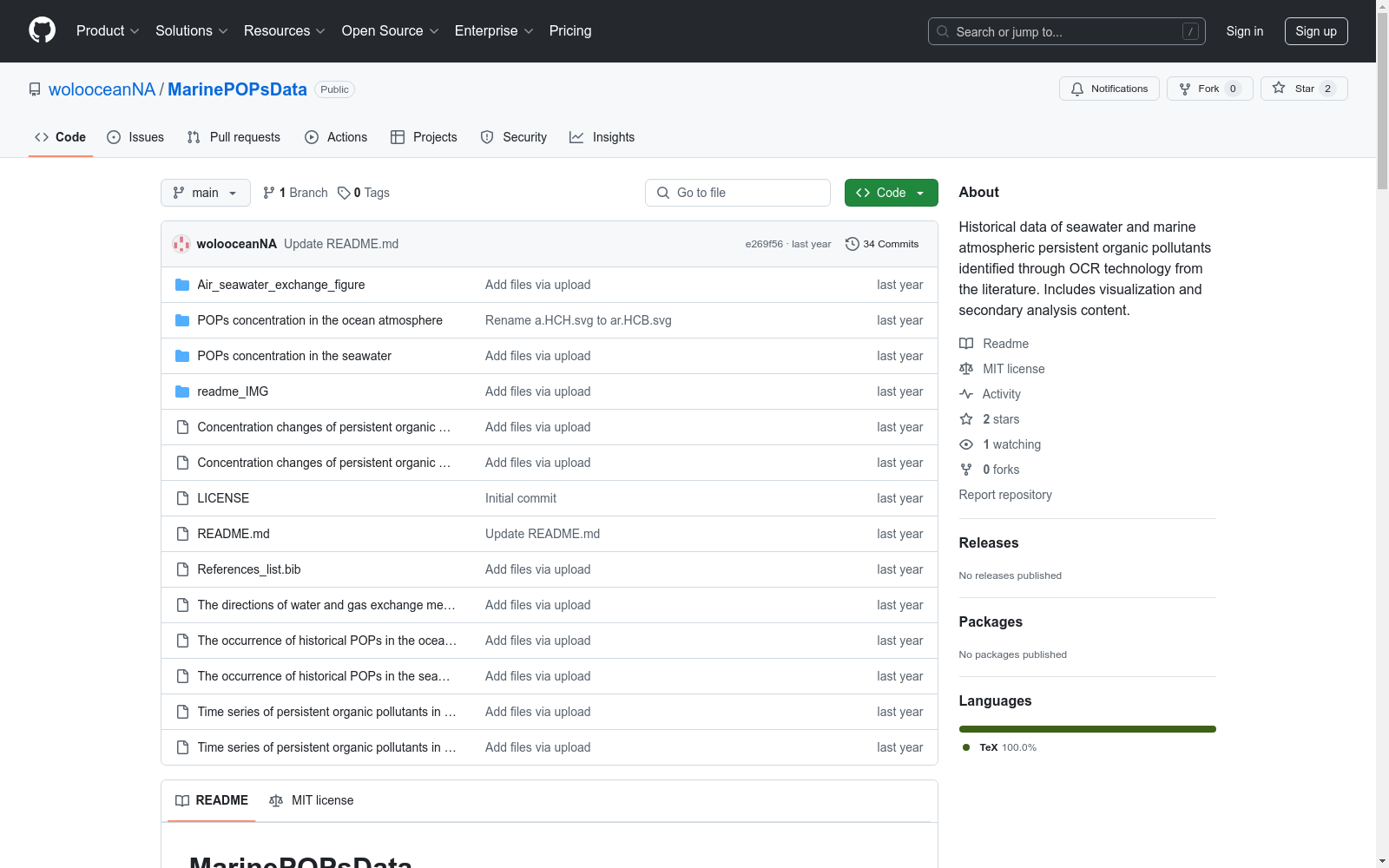Open the Projects tab
The image size is (1389, 868).
coord(424,137)
